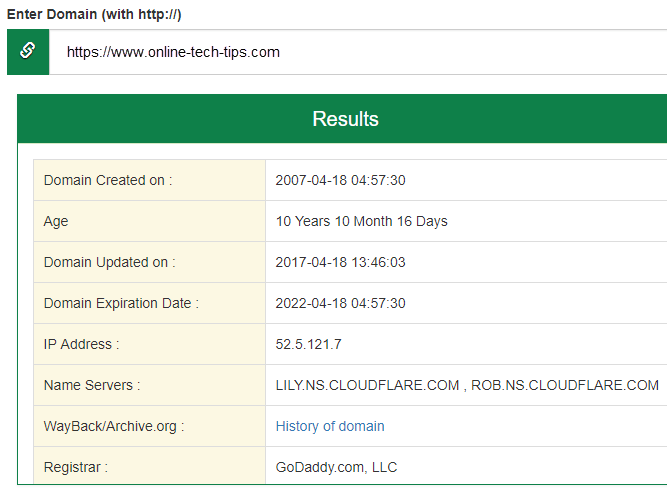Click the 10 Years 10 Month 16 Days value
667x494 pixels.
361,221
